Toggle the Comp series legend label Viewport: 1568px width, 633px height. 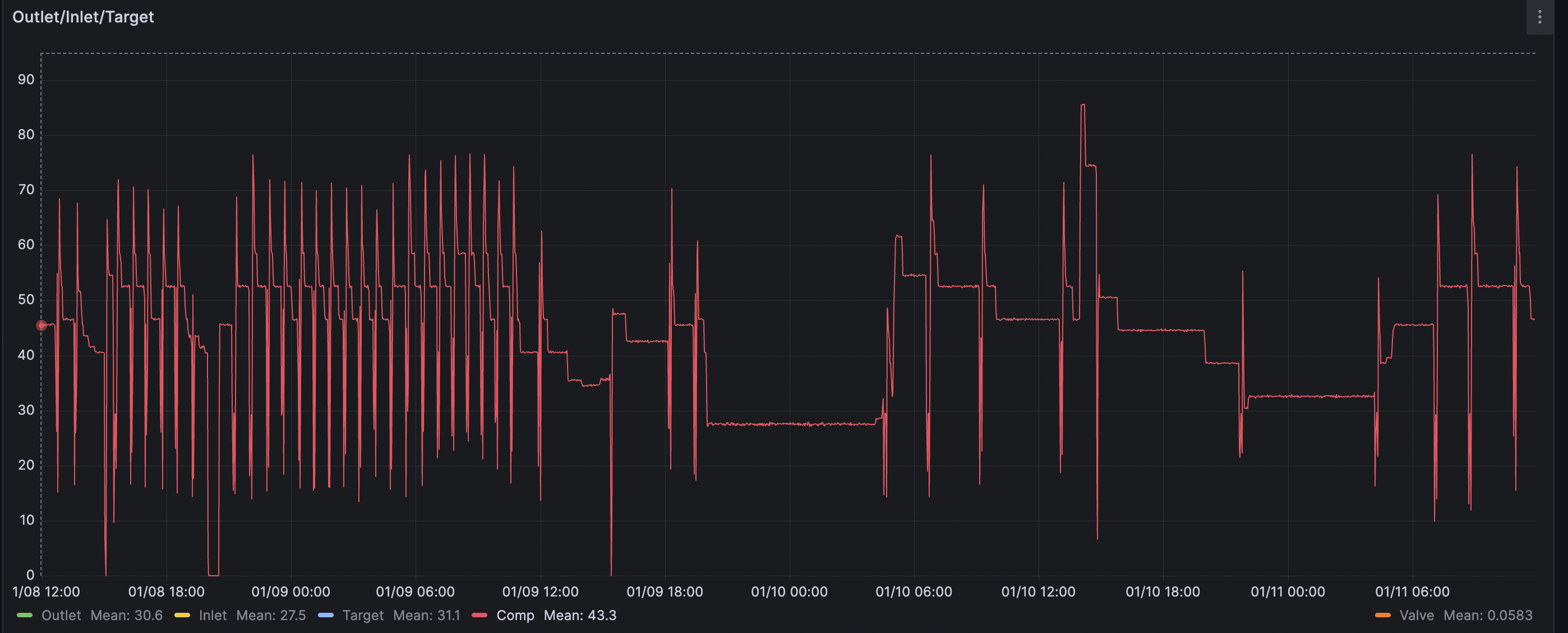pyautogui.click(x=515, y=616)
